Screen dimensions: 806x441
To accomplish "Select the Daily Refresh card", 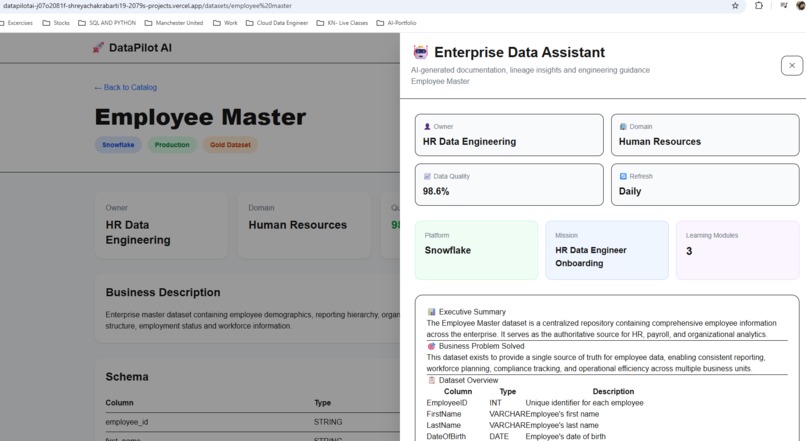I will [x=705, y=185].
